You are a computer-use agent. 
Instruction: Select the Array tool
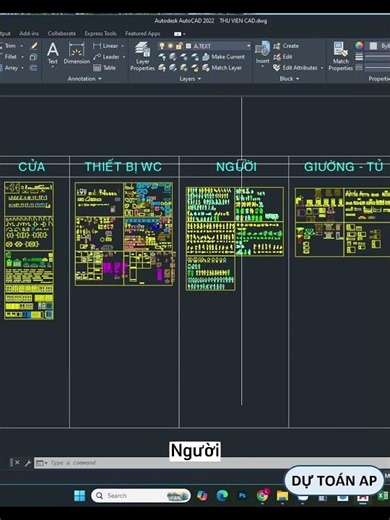click(x=9, y=68)
